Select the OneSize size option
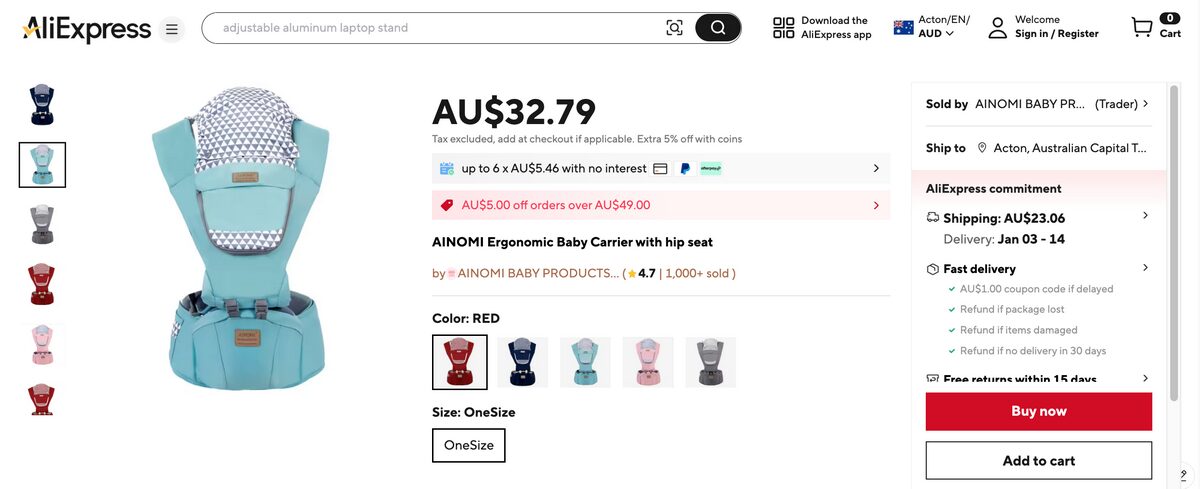 tap(469, 445)
